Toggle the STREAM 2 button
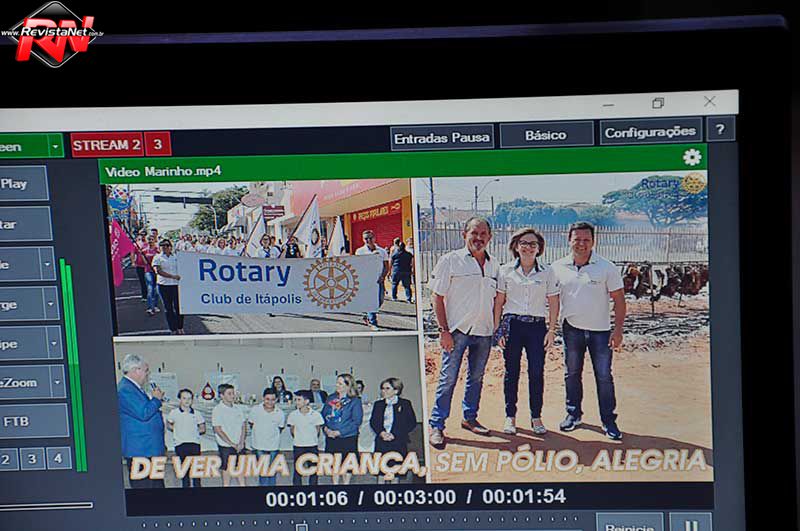This screenshot has width=800, height=531. [106, 145]
